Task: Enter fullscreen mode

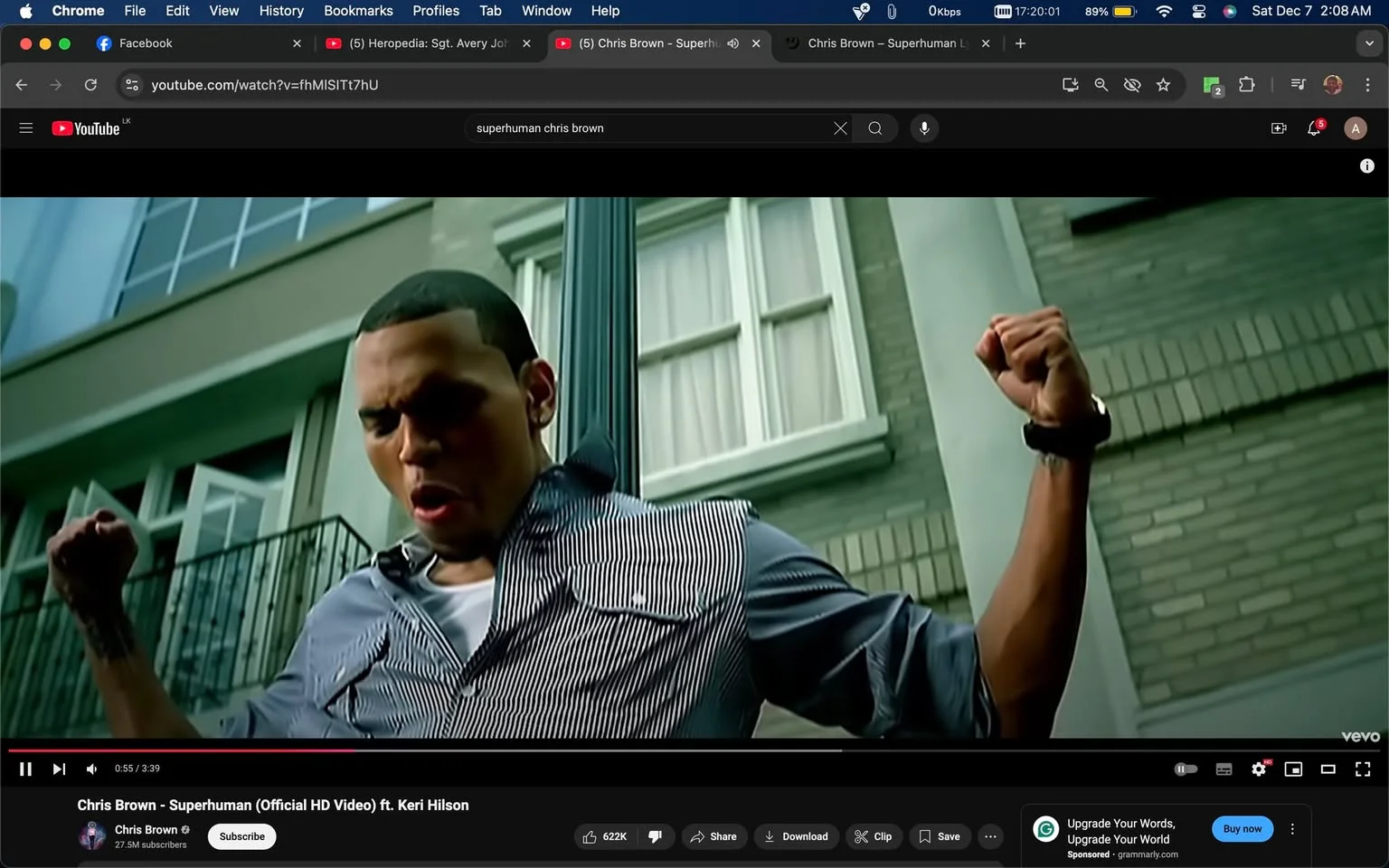Action: point(1363,769)
